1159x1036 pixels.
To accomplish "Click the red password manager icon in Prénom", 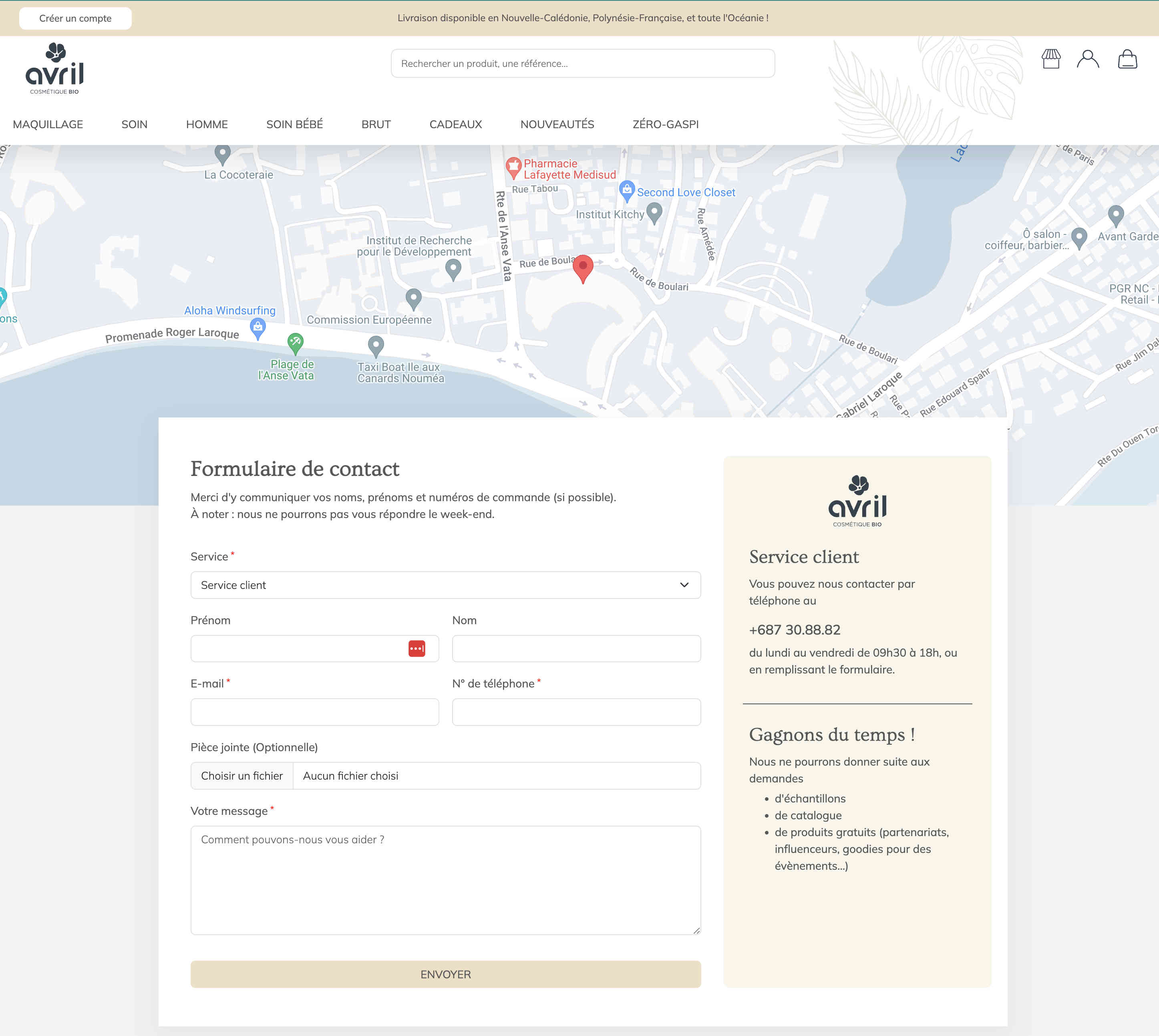I will pyautogui.click(x=417, y=648).
